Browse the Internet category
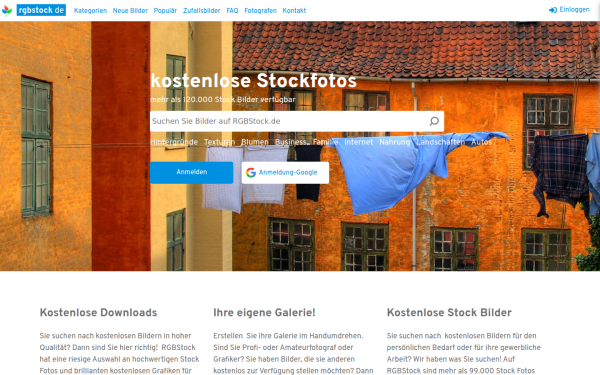 click(x=359, y=142)
